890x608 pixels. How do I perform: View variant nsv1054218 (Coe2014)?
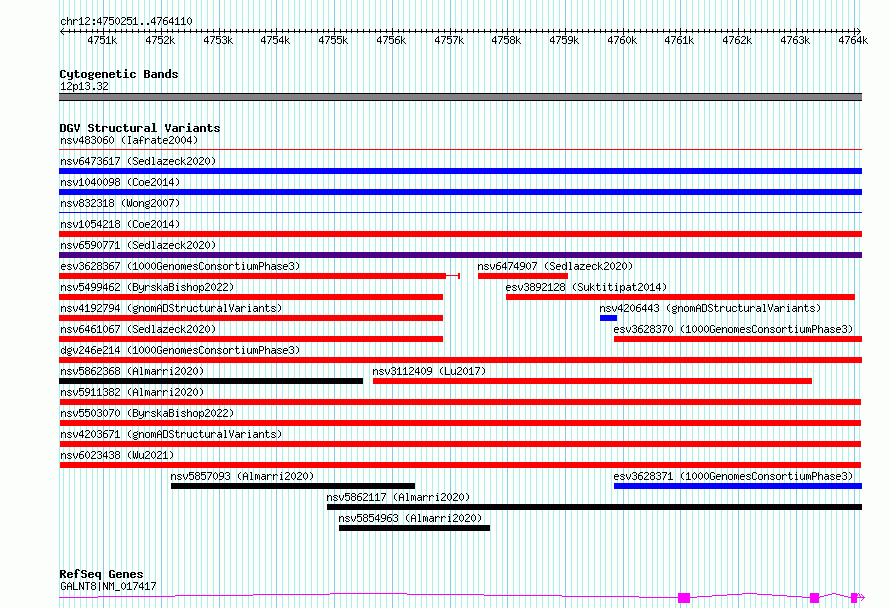120,224
